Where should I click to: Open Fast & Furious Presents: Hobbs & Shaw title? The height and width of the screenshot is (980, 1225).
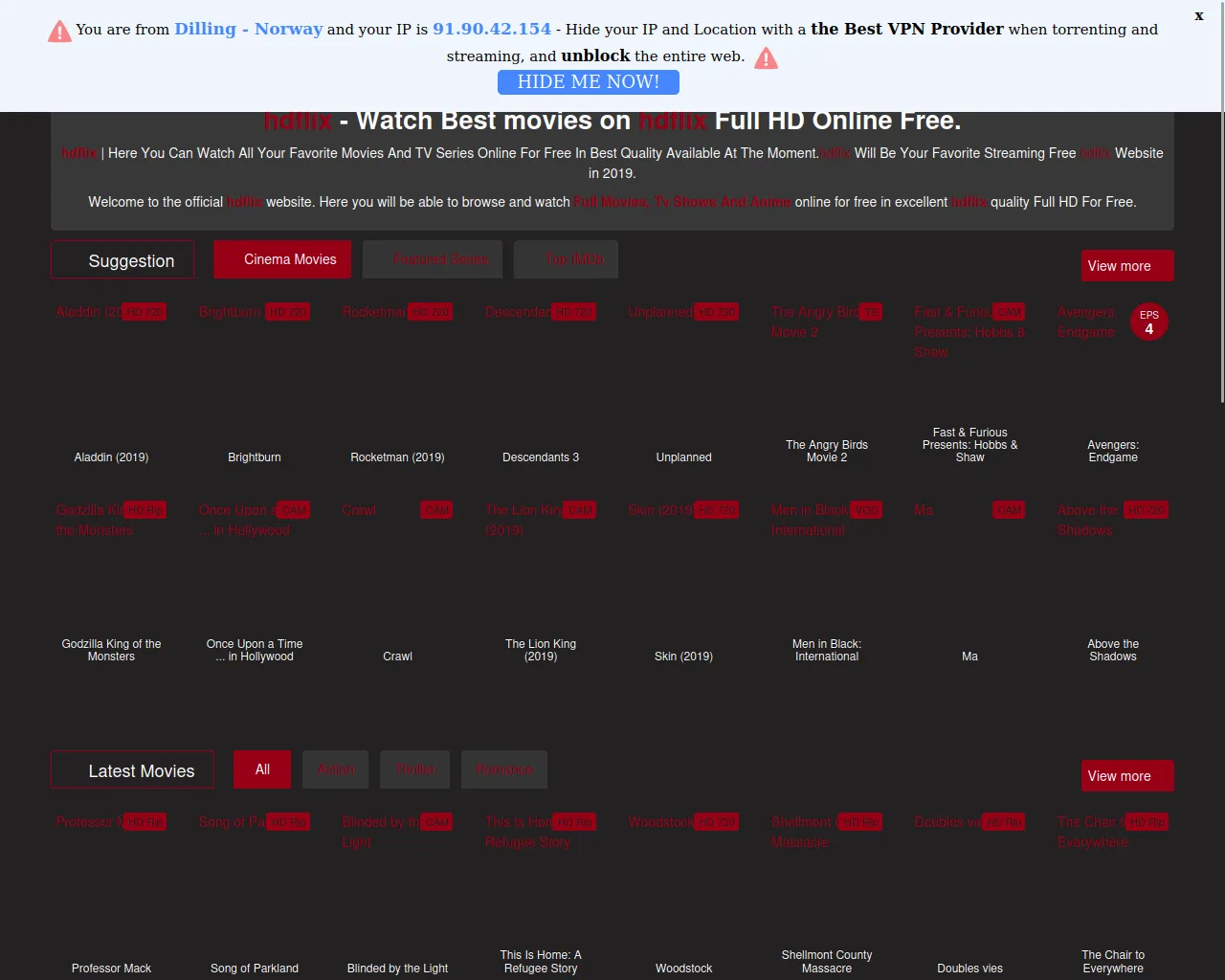[969, 445]
